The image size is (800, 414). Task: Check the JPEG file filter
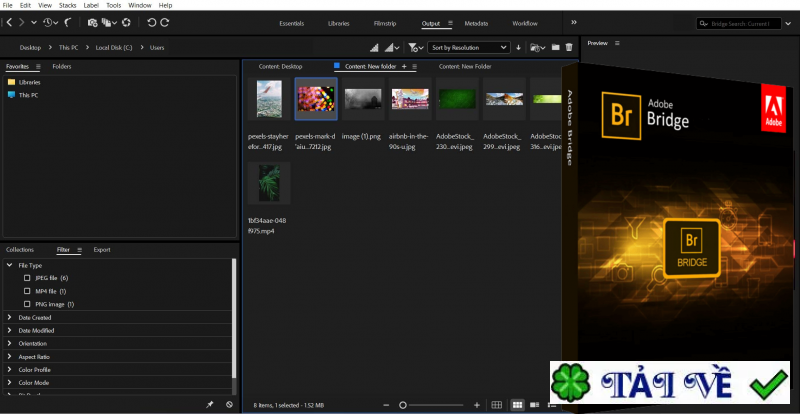coord(27,277)
